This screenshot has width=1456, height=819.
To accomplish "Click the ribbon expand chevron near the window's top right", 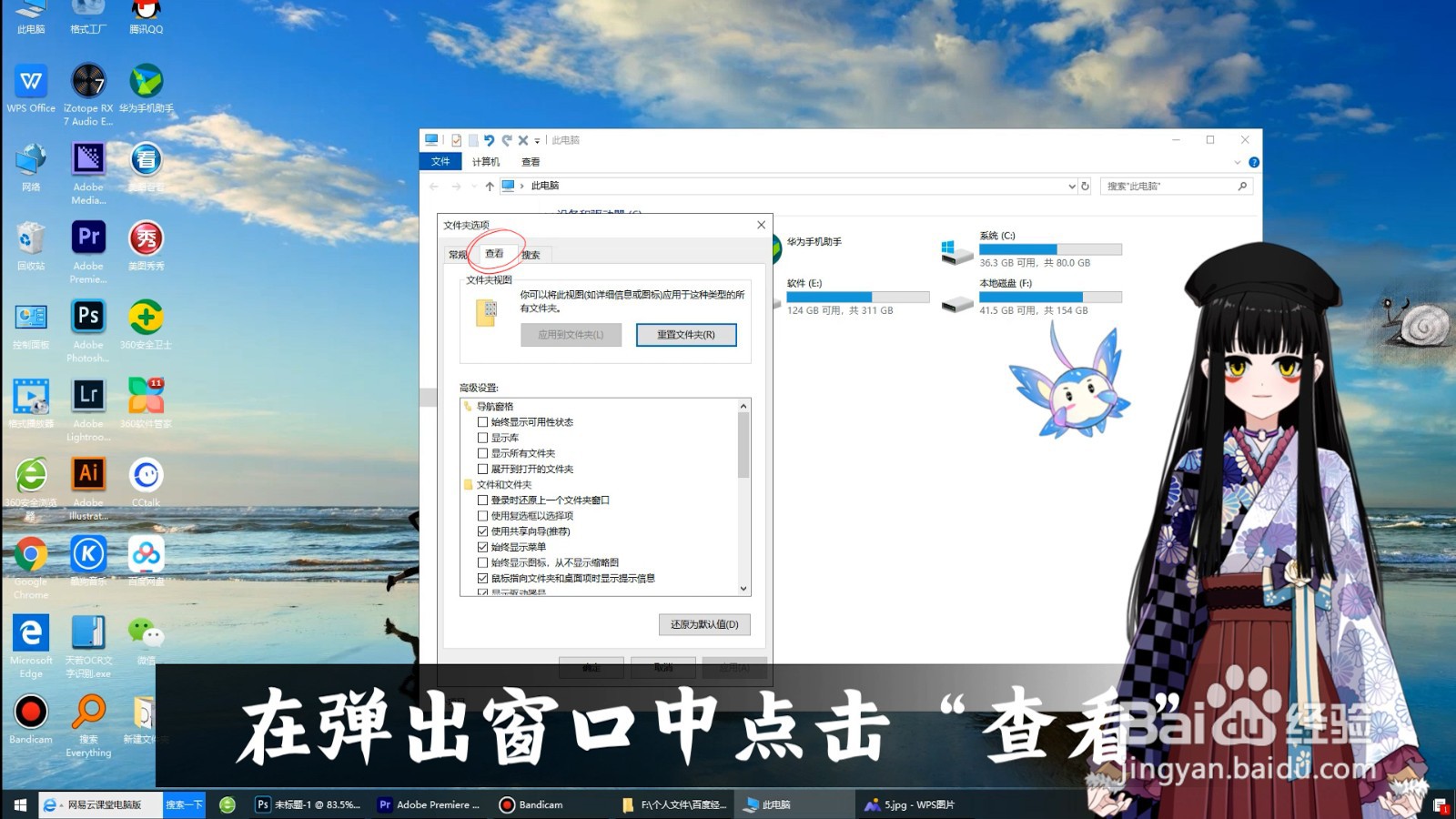I will tap(1239, 162).
